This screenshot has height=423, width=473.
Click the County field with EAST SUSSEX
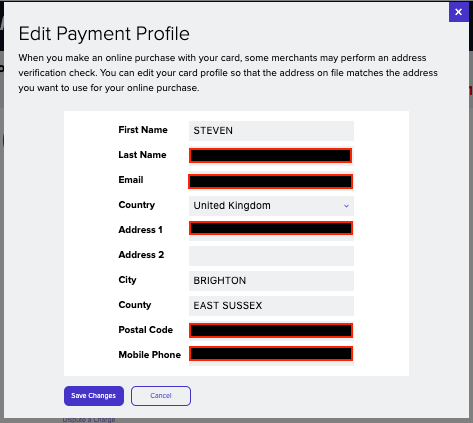click(271, 306)
